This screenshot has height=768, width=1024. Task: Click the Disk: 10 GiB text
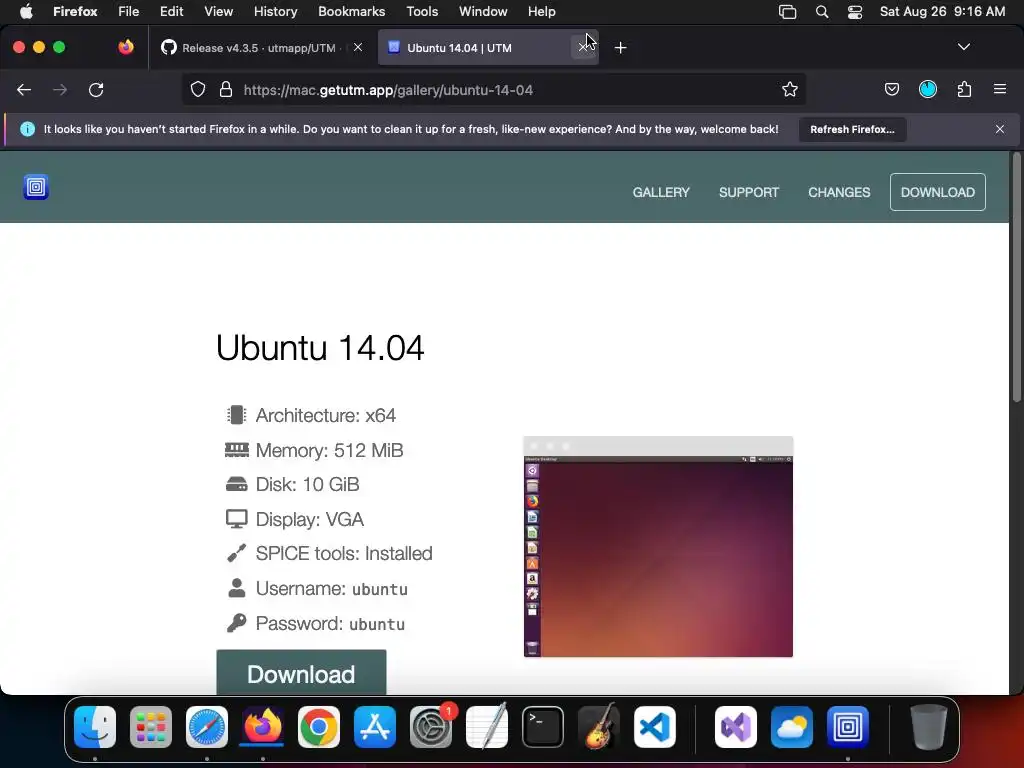307,485
